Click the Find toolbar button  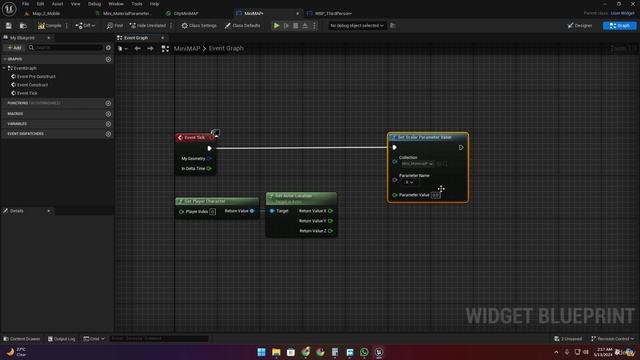(114, 25)
